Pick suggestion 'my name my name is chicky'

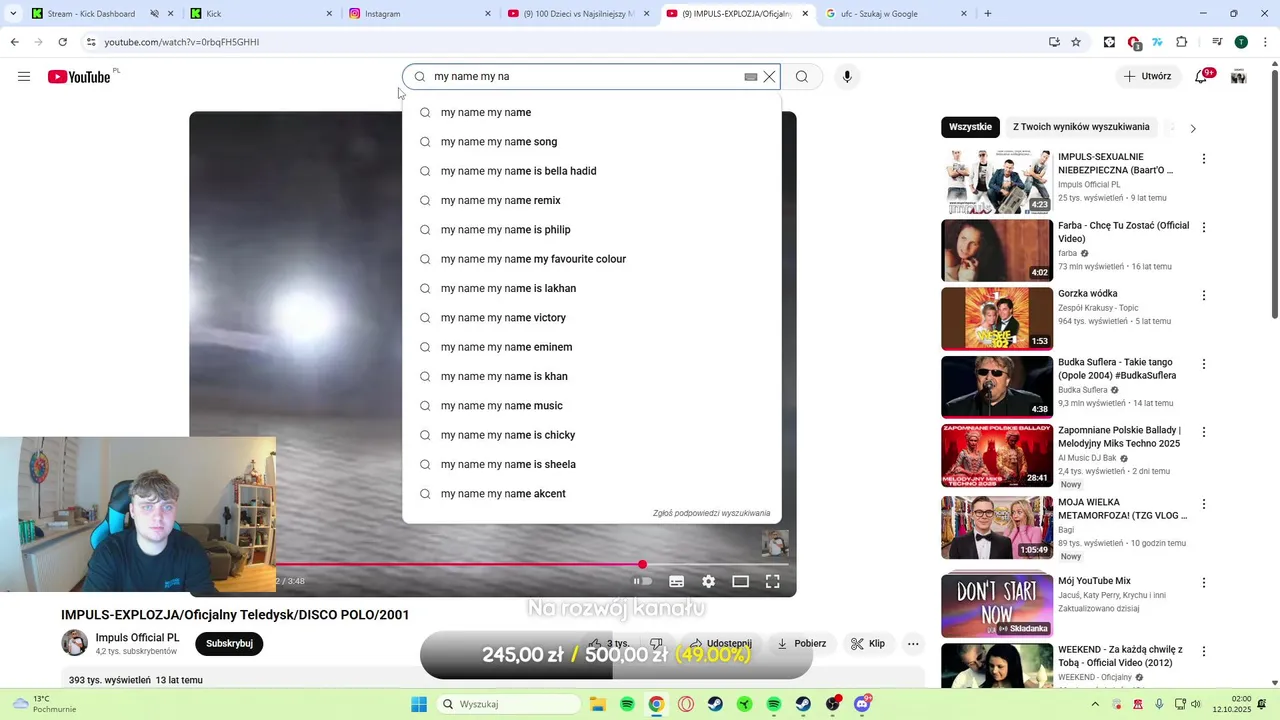(x=592, y=435)
